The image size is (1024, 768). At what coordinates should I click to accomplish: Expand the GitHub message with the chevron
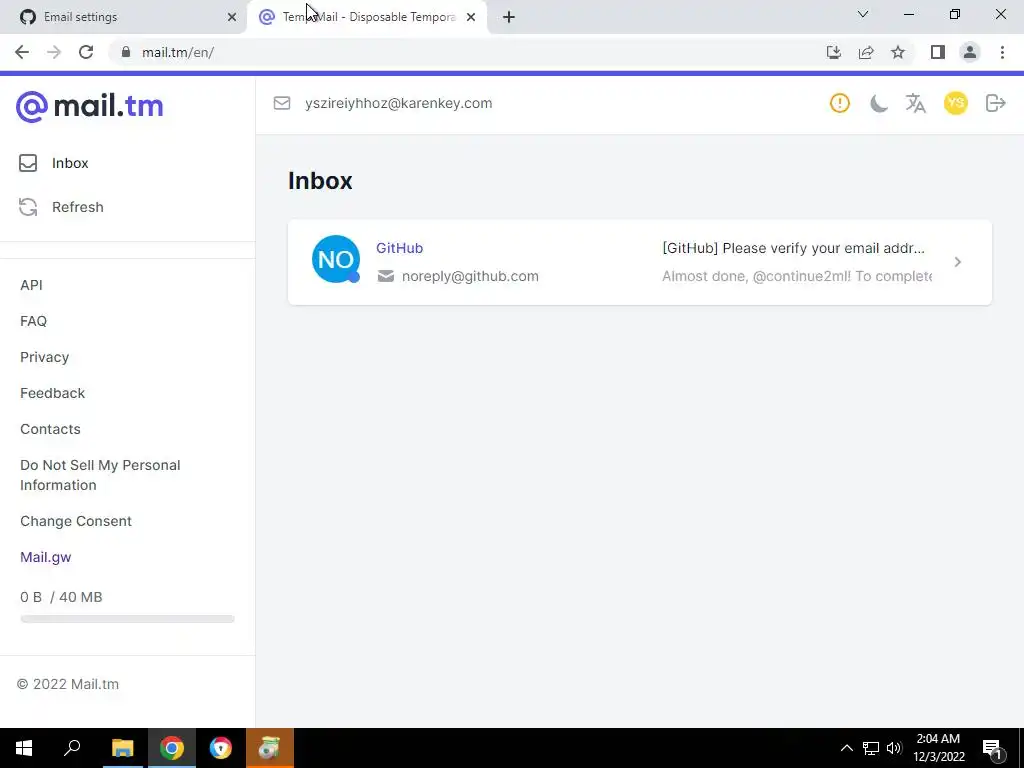coord(957,262)
